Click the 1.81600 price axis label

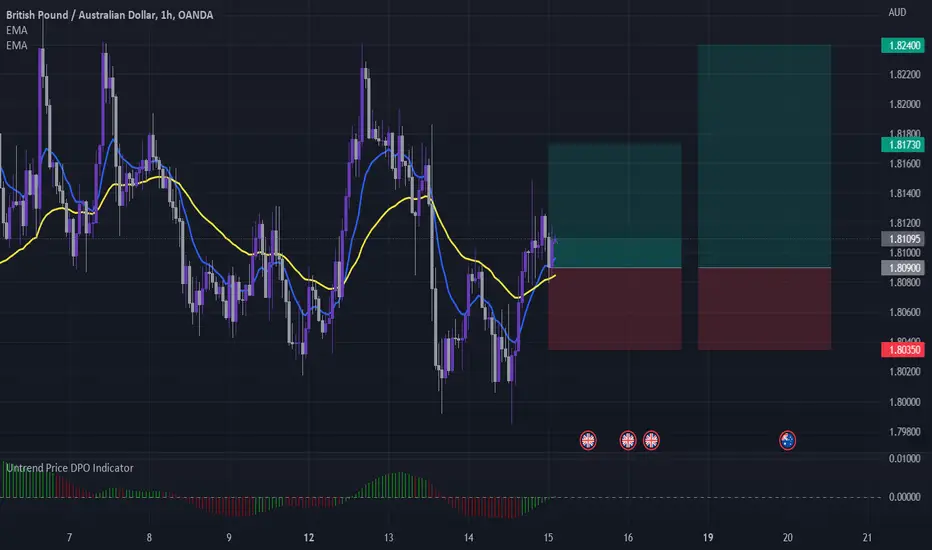pyautogui.click(x=905, y=164)
